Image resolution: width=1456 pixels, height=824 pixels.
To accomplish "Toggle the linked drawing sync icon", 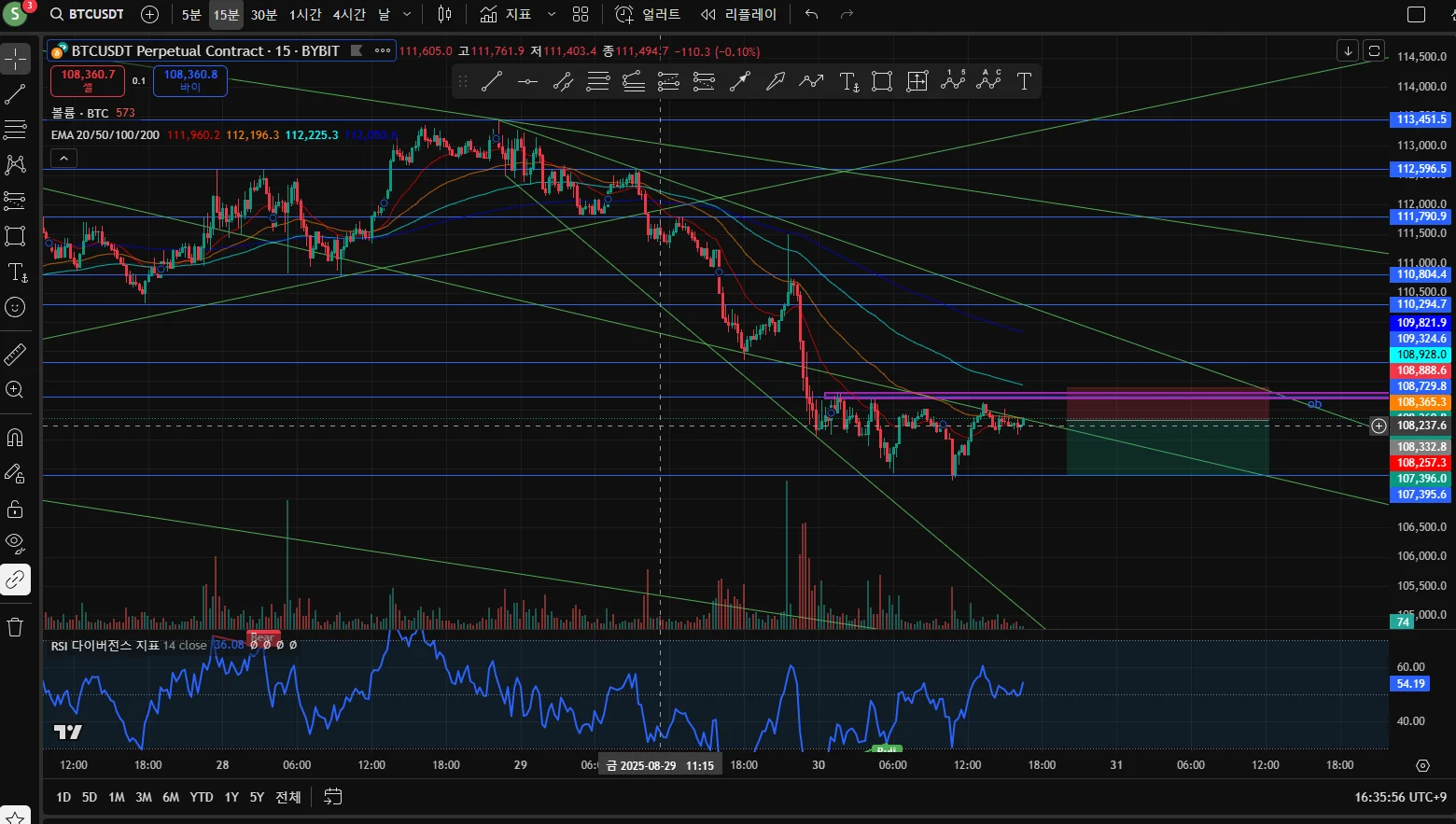I will (x=15, y=580).
